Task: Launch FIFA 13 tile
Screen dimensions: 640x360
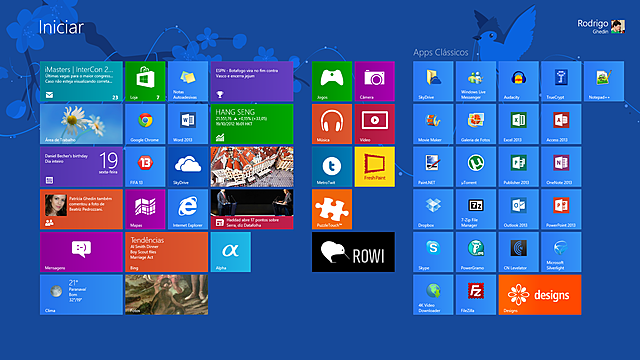Action: click(x=145, y=167)
